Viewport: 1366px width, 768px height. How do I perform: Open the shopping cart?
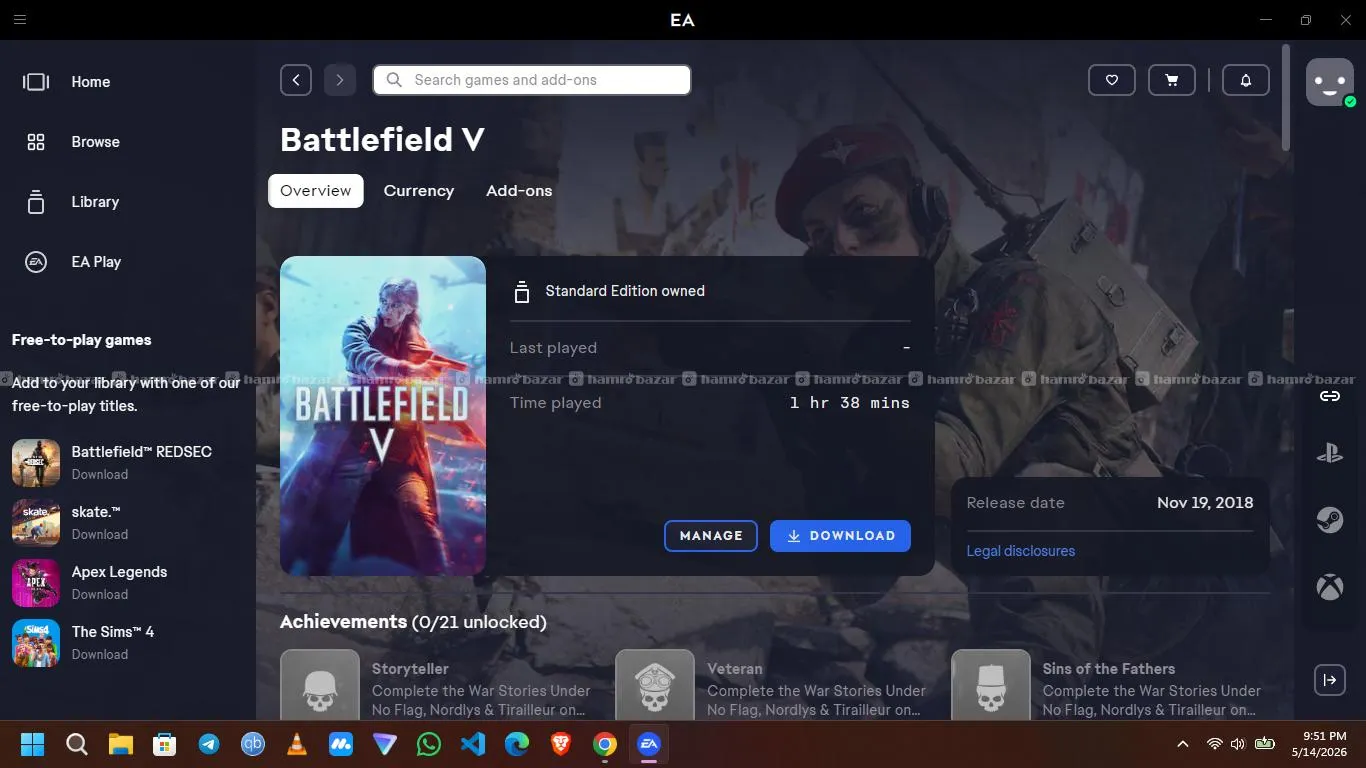tap(1172, 80)
